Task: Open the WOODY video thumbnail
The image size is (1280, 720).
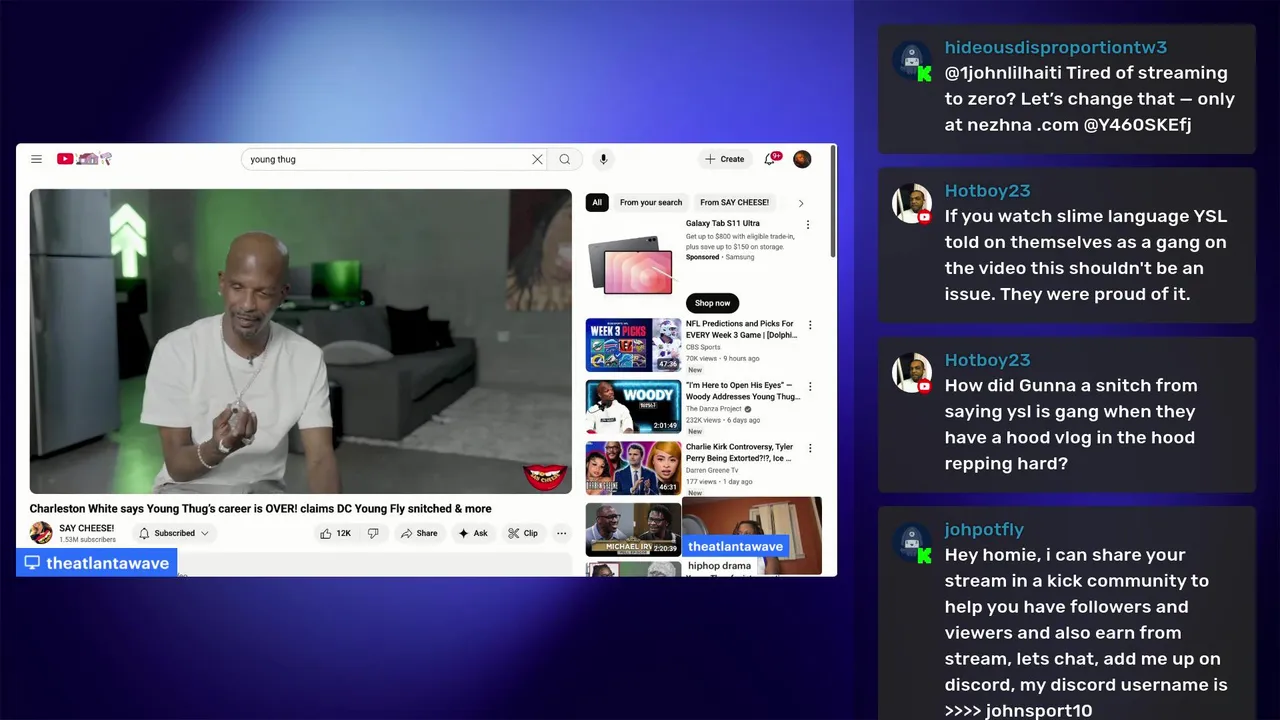Action: coord(633,406)
